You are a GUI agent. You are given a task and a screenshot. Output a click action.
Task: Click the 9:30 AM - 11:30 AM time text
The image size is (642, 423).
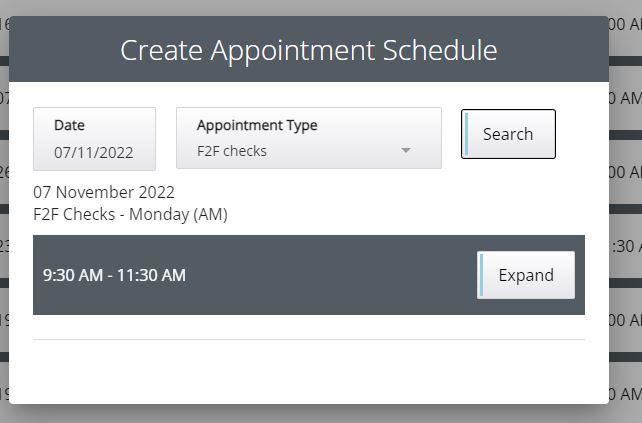tap(114, 275)
